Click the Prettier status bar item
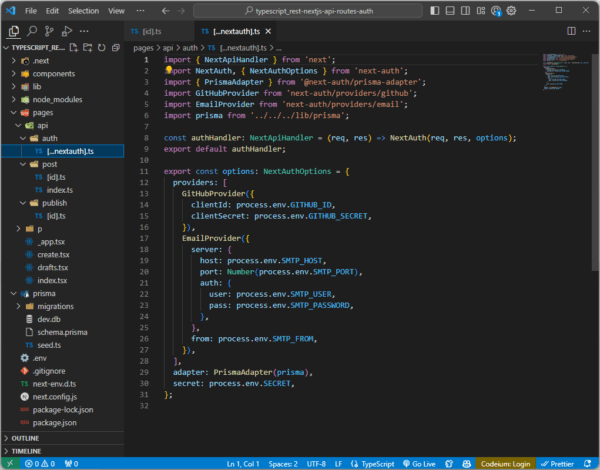This screenshot has height=470, width=600. [557, 463]
